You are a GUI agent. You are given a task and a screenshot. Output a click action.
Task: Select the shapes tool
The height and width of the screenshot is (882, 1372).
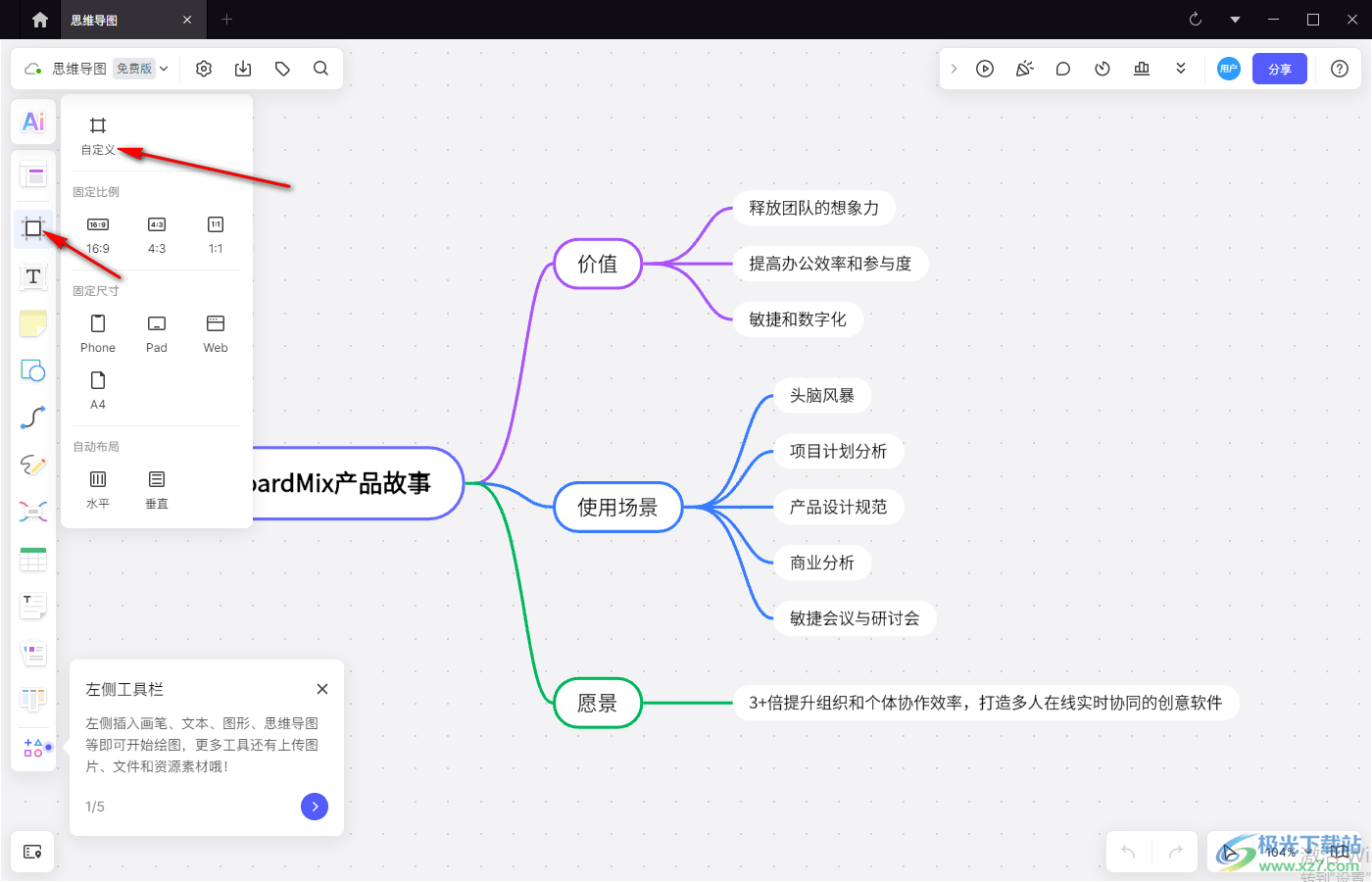(33, 370)
